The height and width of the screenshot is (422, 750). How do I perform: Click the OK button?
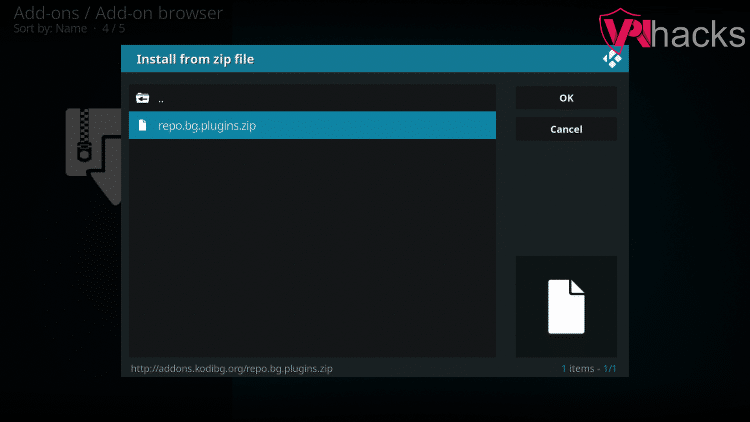click(566, 98)
